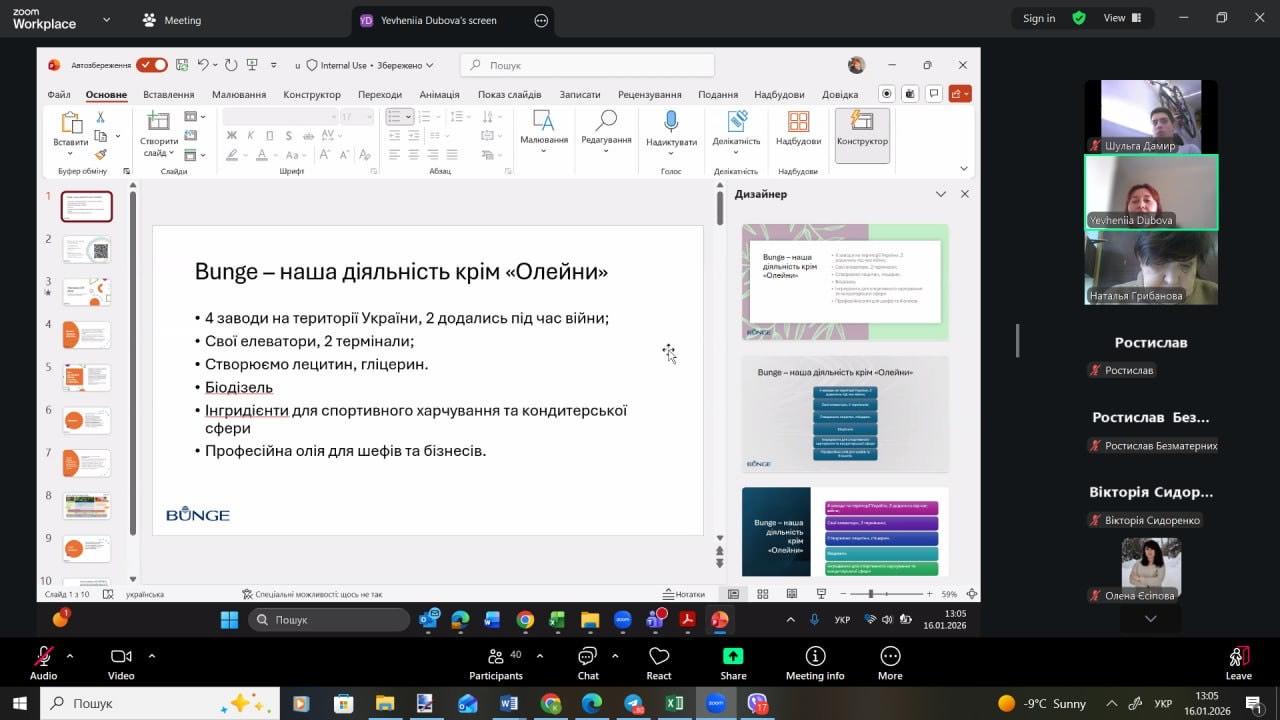
Task: Click the Leave meeting icon
Action: tap(1238, 656)
